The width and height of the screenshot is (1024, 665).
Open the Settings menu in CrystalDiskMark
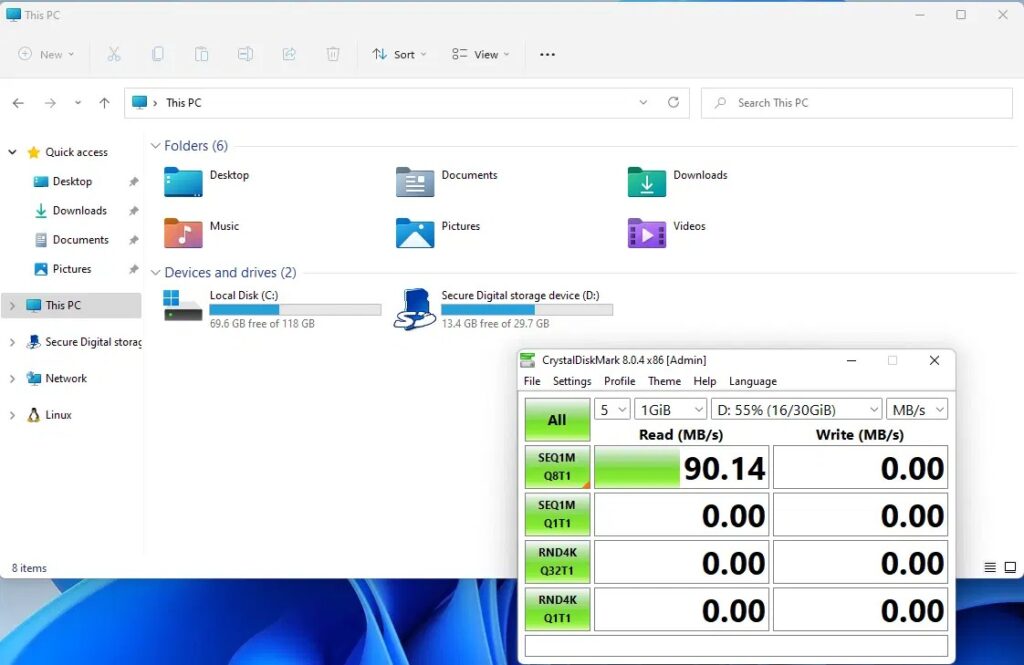tap(572, 381)
